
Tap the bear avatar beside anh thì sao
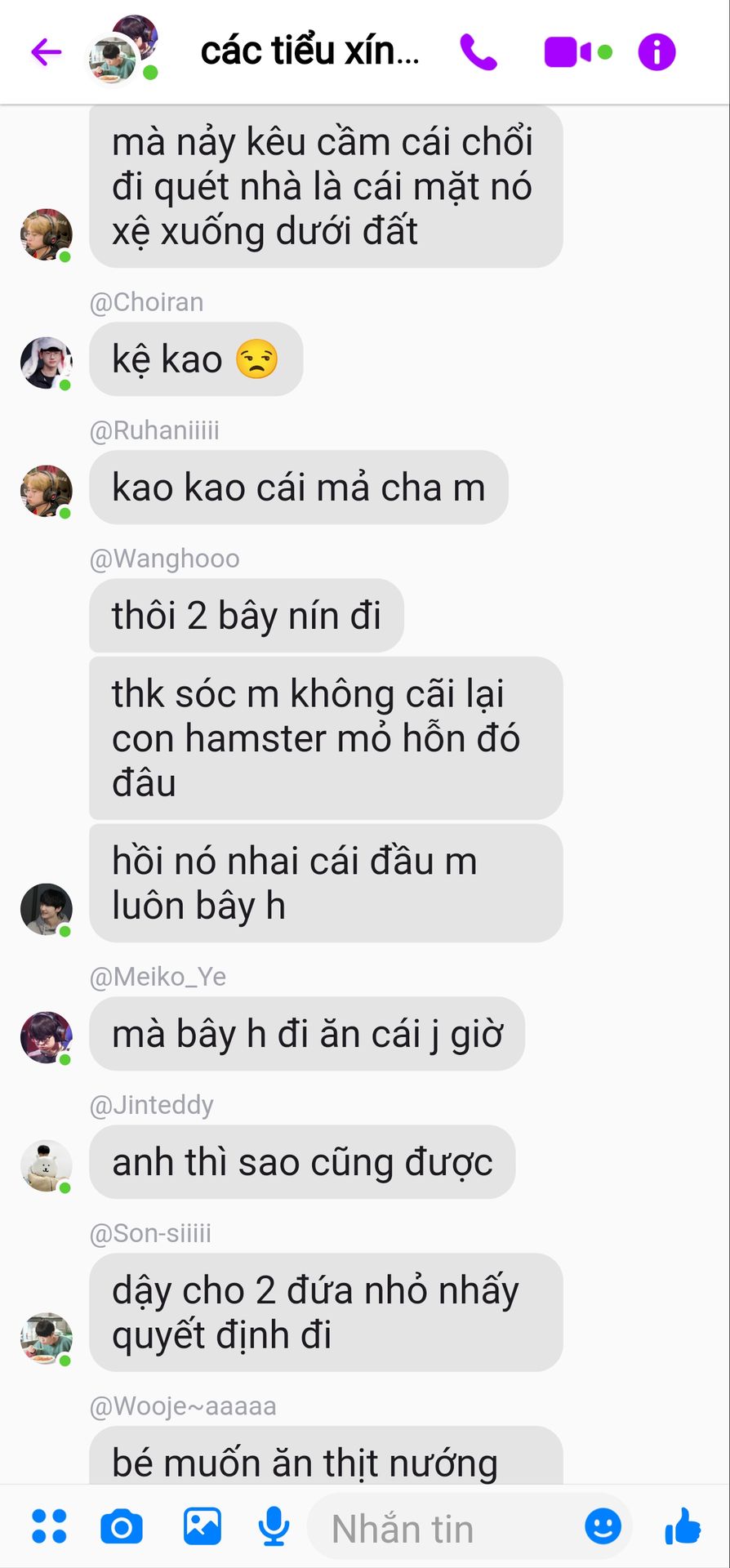pos(47,1165)
